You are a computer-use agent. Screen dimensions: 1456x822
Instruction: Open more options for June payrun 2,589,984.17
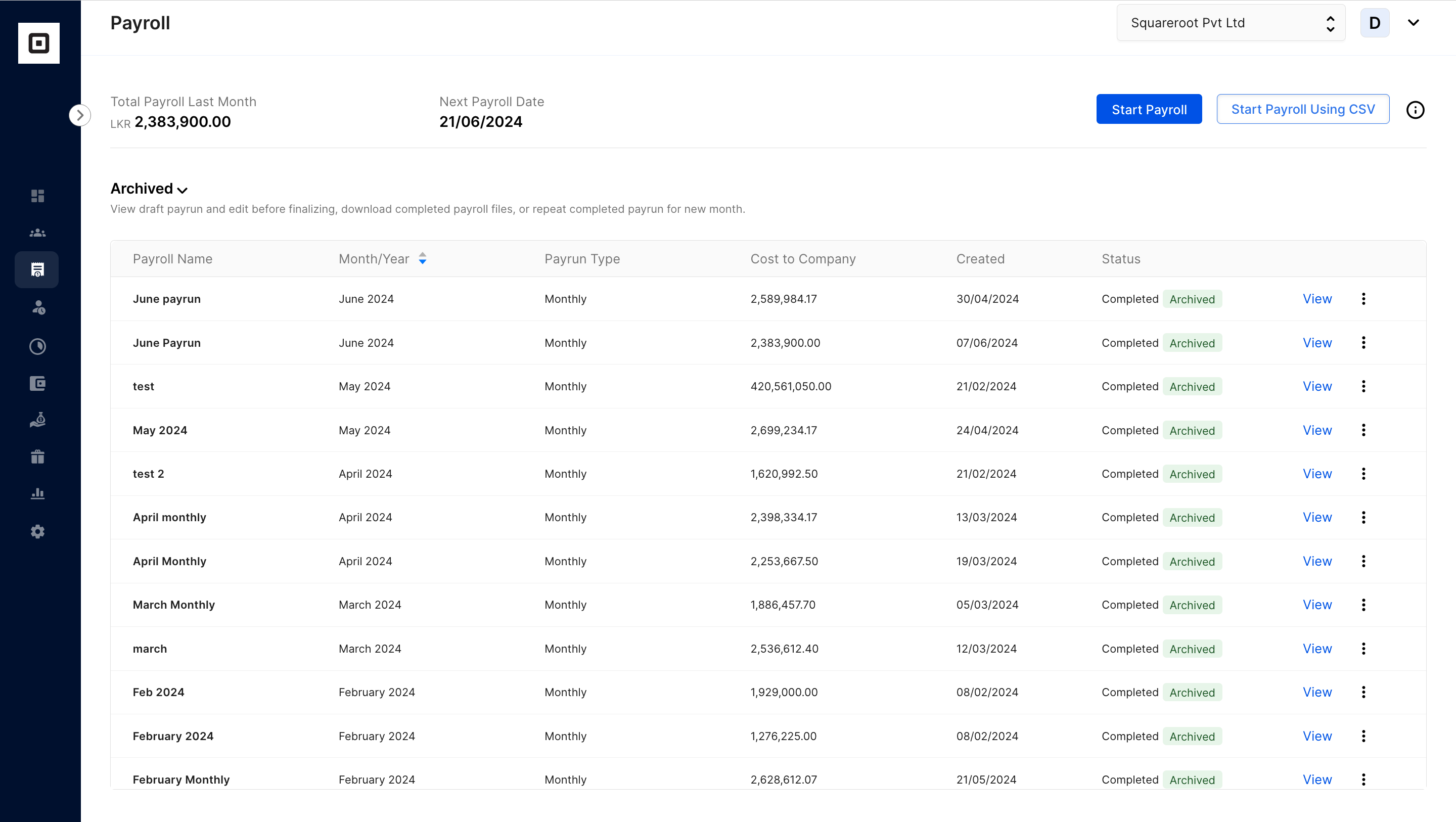pyautogui.click(x=1363, y=298)
